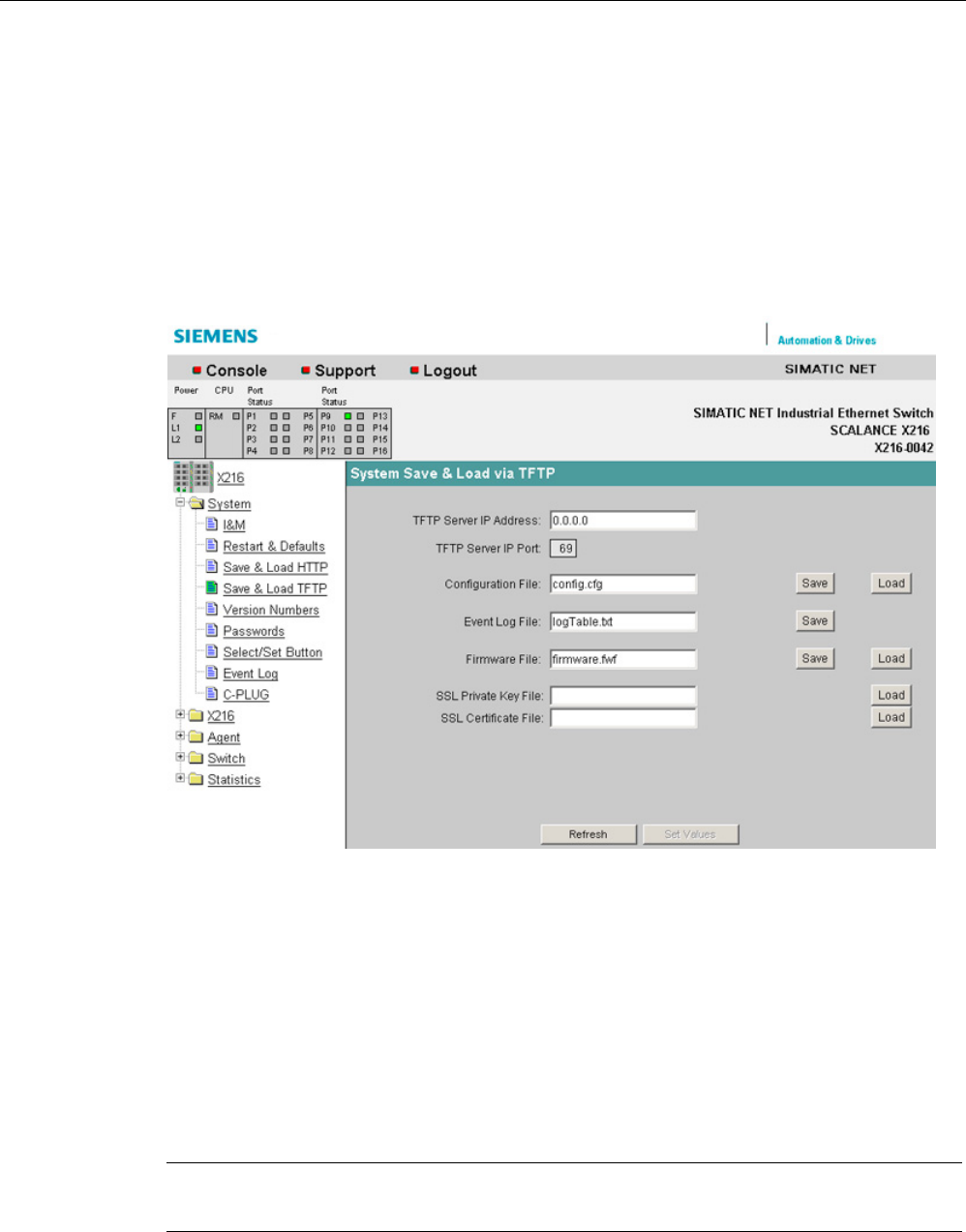Viewport: 966px width, 1232px height.
Task: Click the Automation & Drives link
Action: pyautogui.click(x=827, y=341)
